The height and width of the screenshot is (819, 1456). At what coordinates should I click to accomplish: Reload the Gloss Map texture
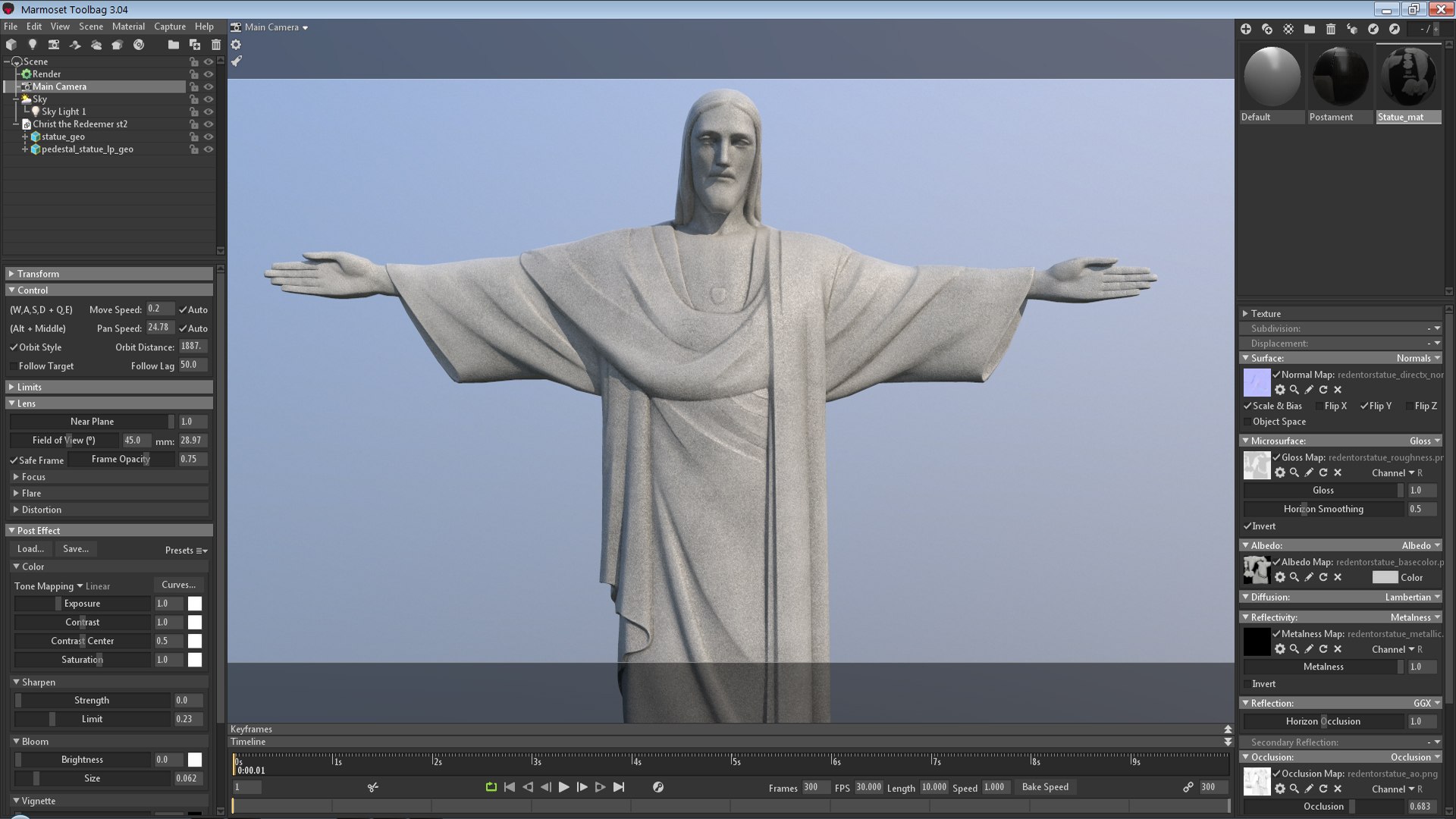pyautogui.click(x=1323, y=472)
